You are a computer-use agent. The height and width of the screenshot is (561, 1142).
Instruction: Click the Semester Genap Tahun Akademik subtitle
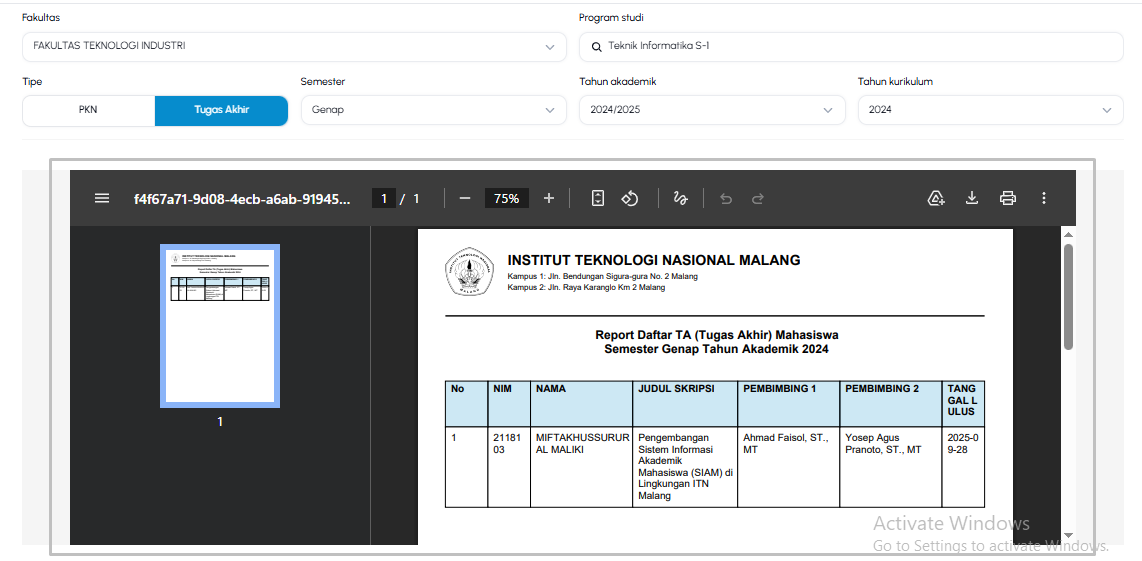[717, 350]
